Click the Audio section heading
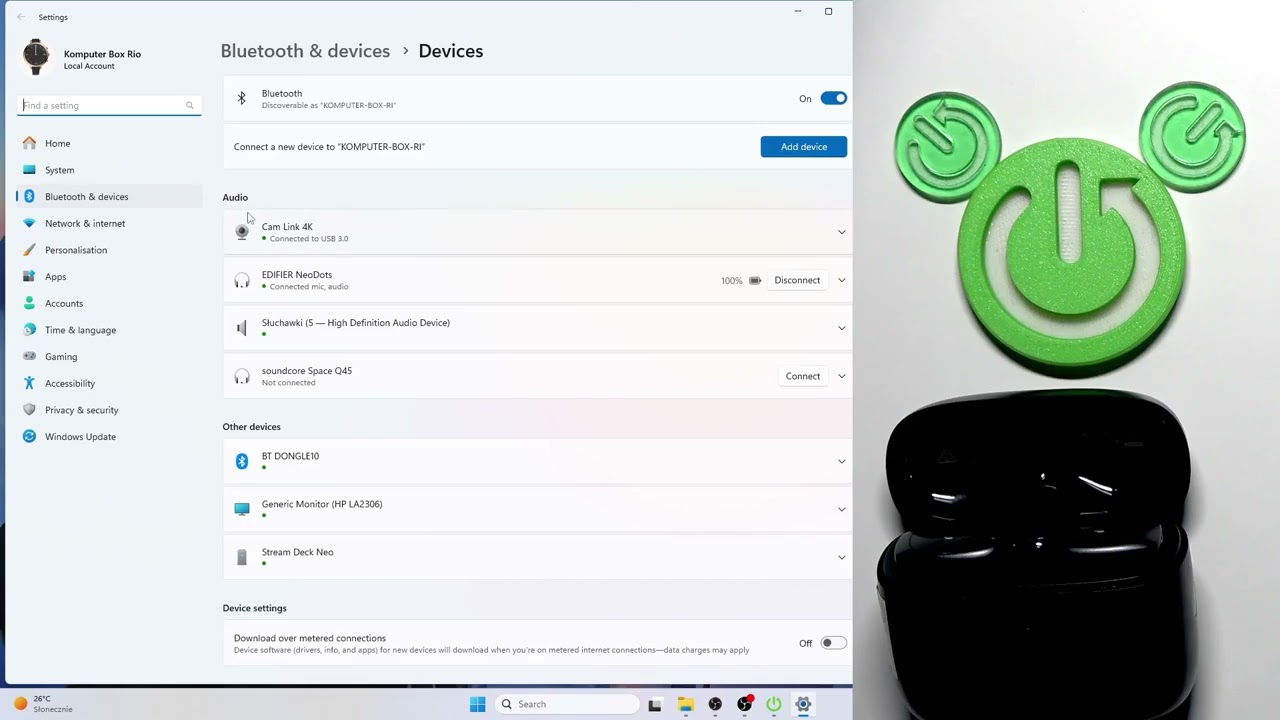1280x720 pixels. [x=235, y=197]
